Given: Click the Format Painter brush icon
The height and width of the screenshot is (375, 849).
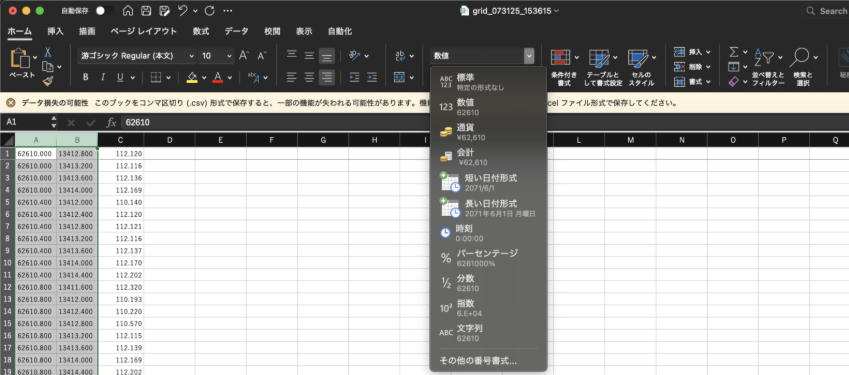Looking at the screenshot, I should click(48, 81).
